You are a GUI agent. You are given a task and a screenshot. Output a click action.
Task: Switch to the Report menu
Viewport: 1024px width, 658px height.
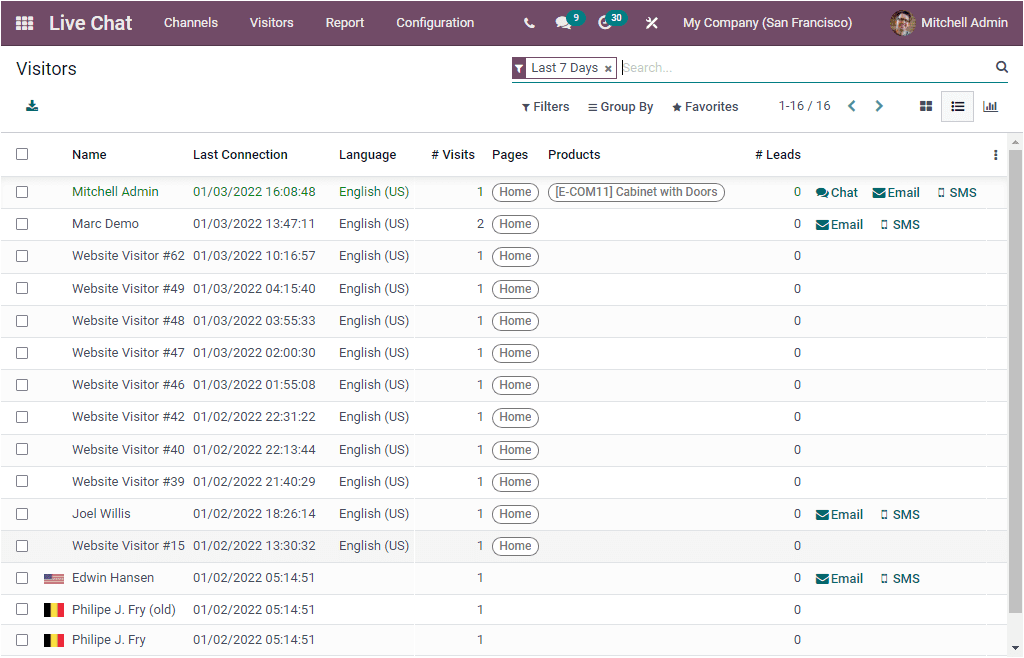pyautogui.click(x=344, y=22)
